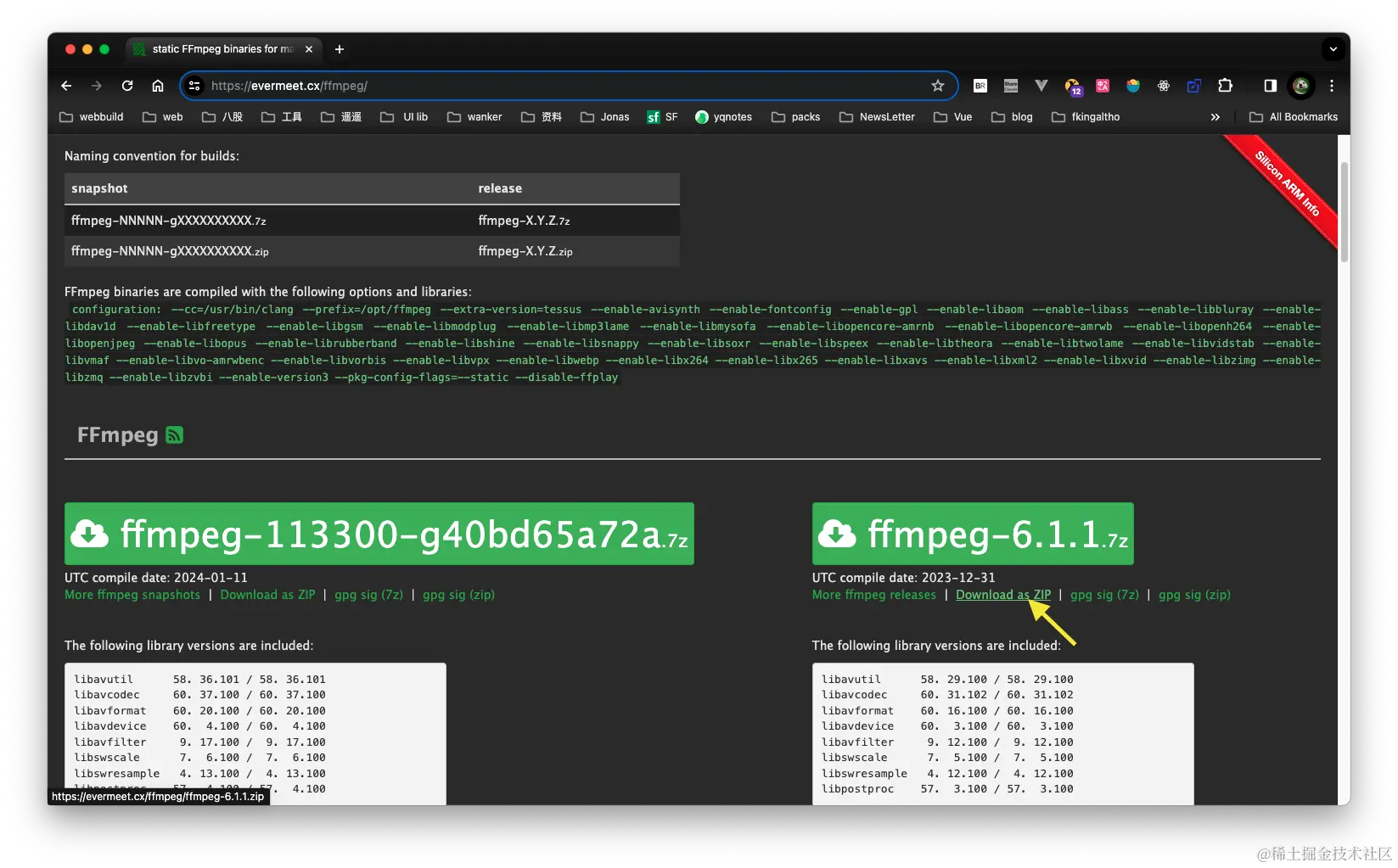Open the 八股 bookmark folder

222,117
